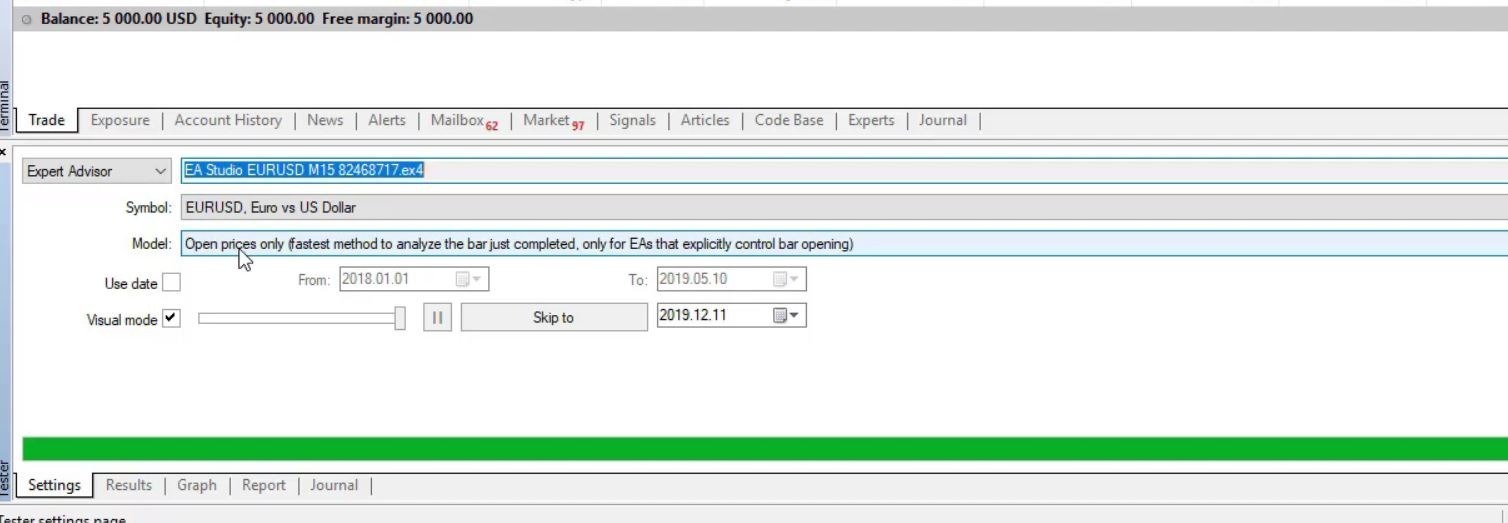This screenshot has width=1508, height=523.
Task: Switch to the Account History tab
Action: tap(228, 120)
